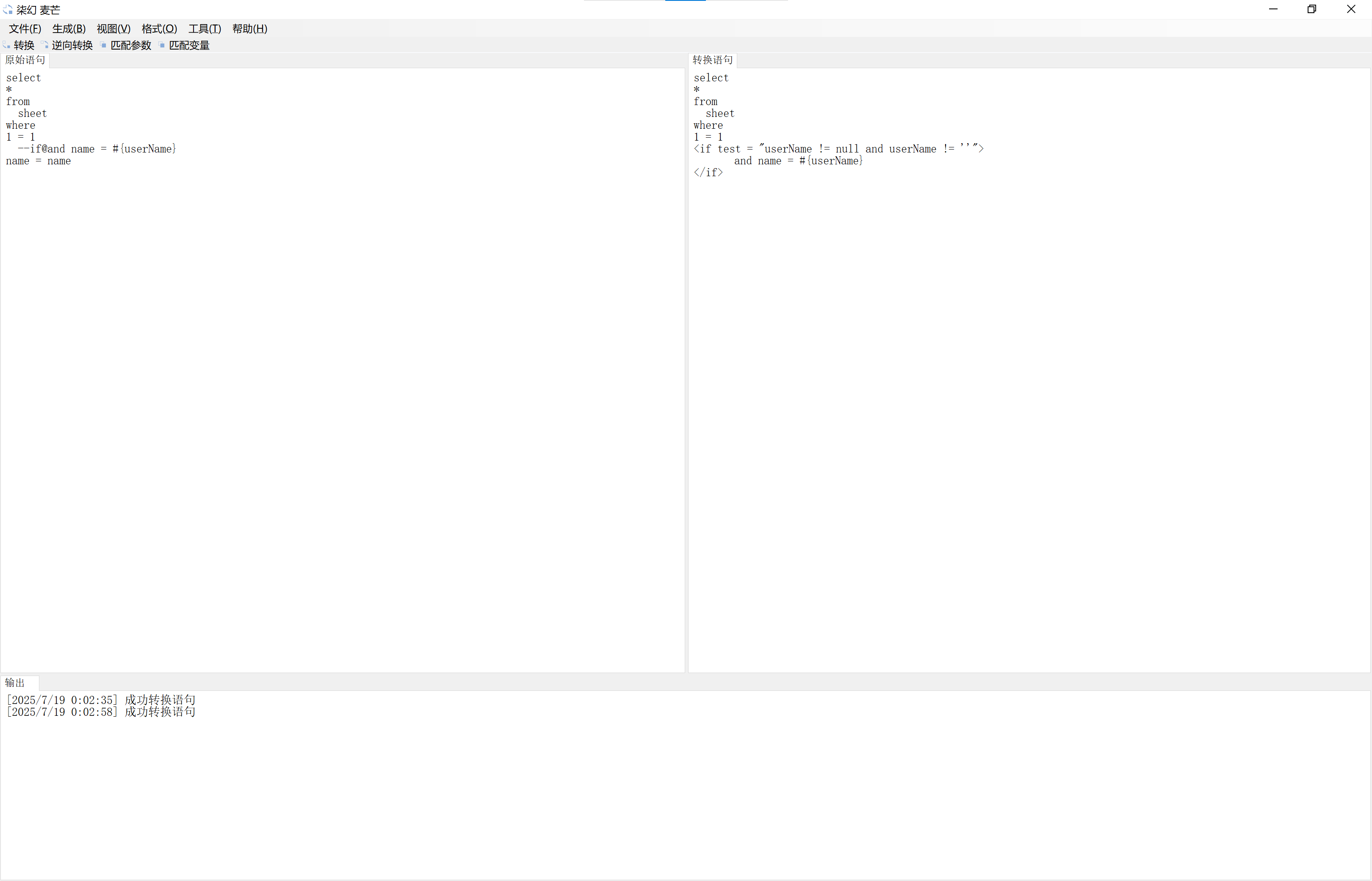Click 'sheet' in the original statement editor

pos(32,113)
